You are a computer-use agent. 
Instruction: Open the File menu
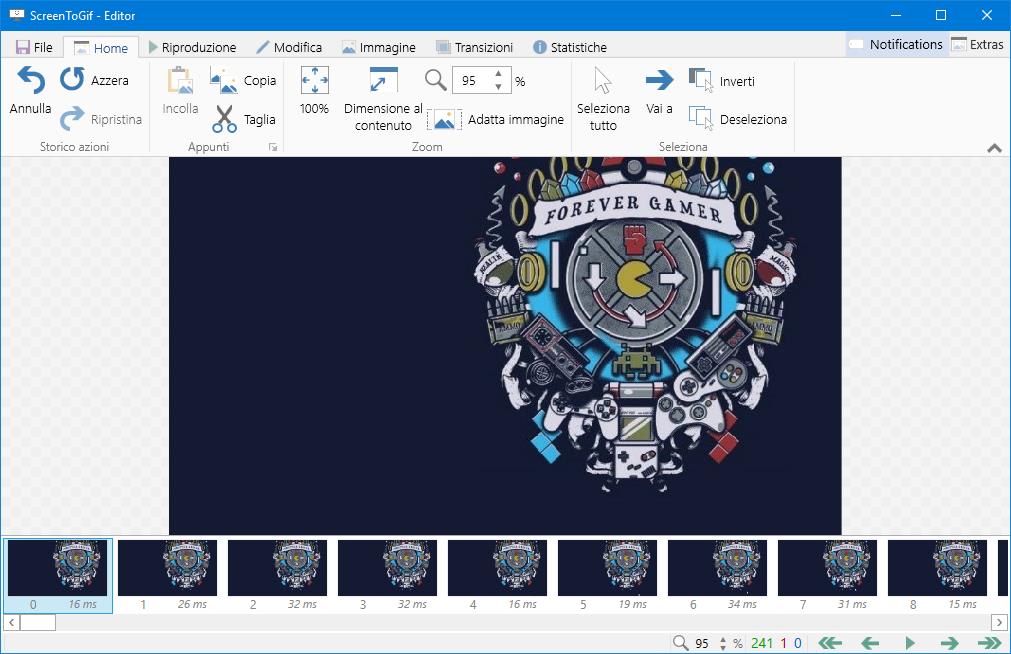tap(35, 47)
